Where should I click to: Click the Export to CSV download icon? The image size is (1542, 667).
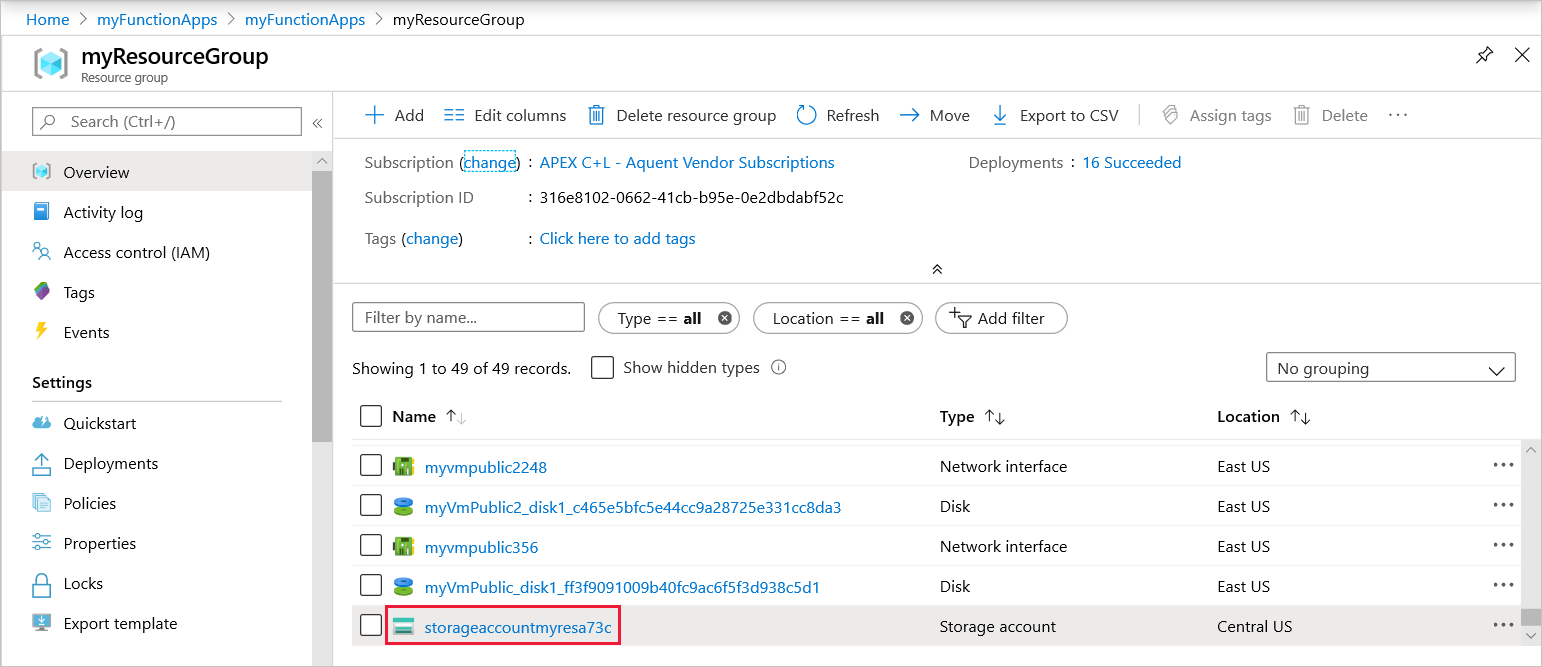click(x=1000, y=116)
